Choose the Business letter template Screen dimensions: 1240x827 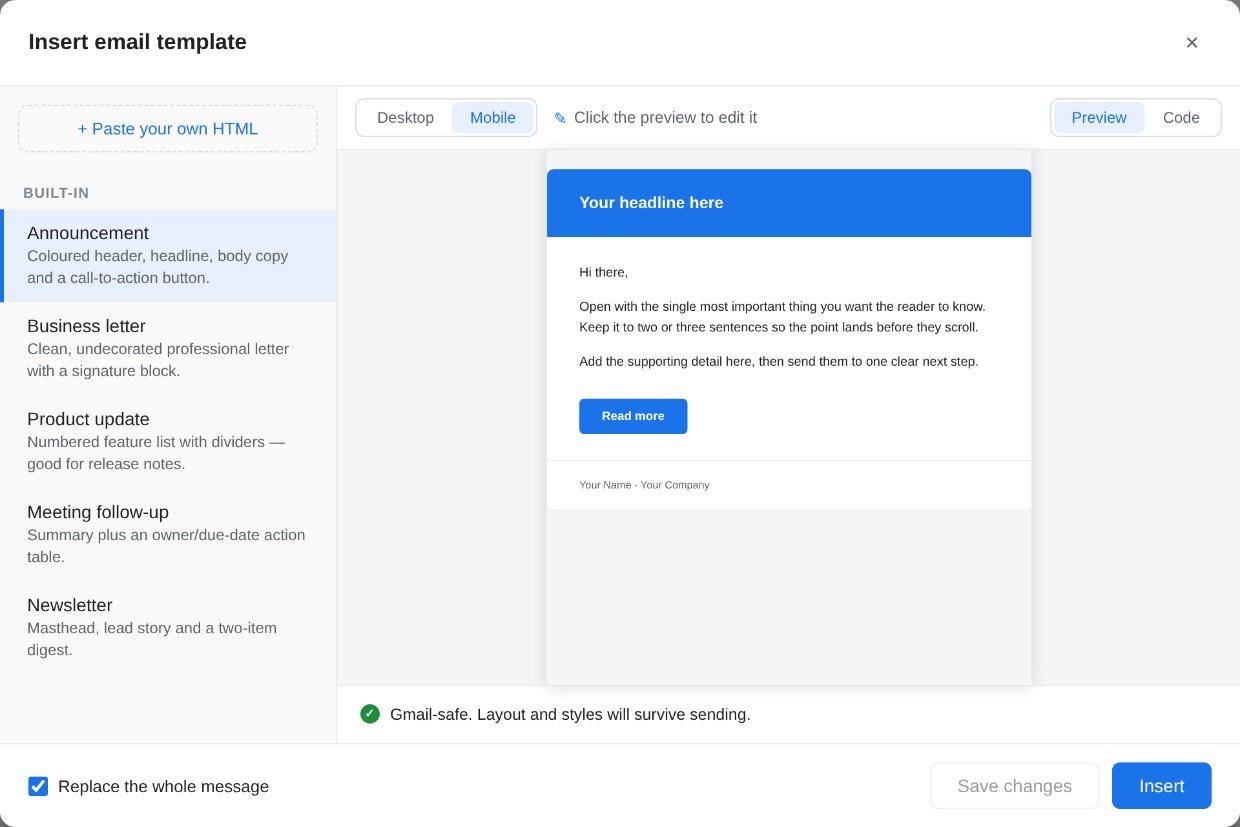coord(168,348)
